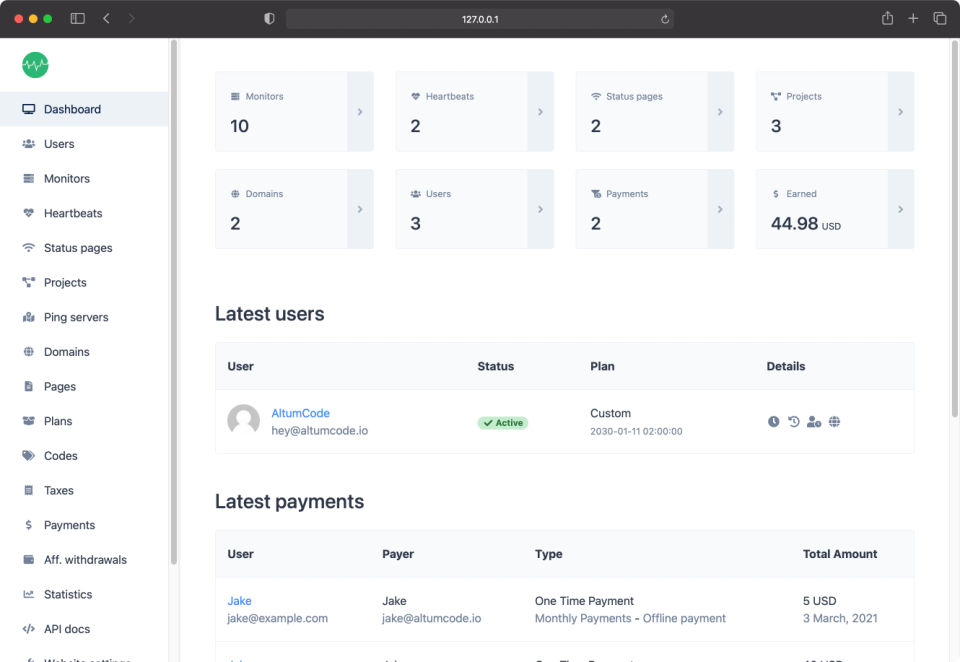
Task: Click the user-clock icon in AltumCode details
Action: tap(814, 421)
